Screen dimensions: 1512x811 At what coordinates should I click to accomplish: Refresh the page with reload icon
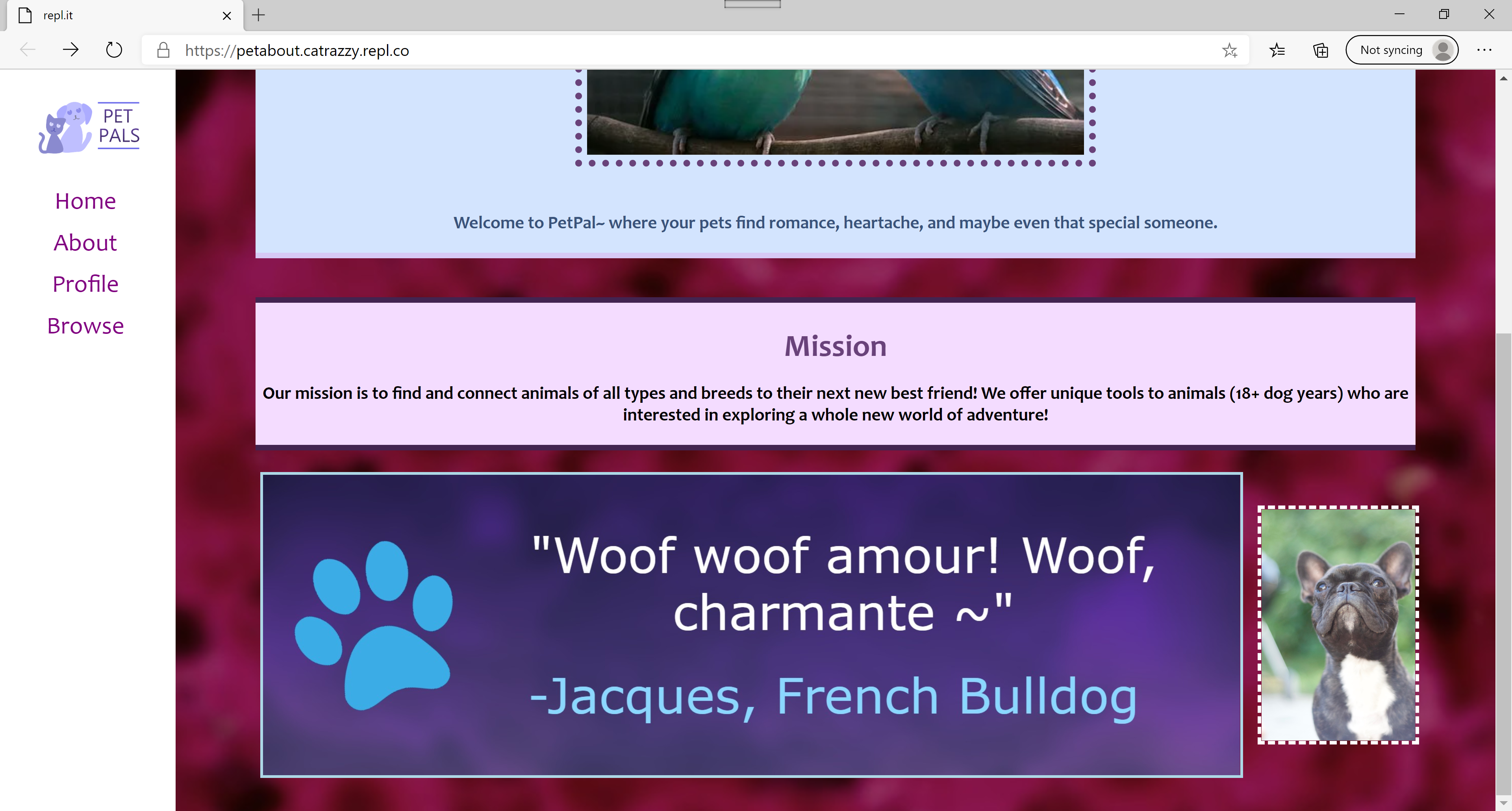point(114,50)
